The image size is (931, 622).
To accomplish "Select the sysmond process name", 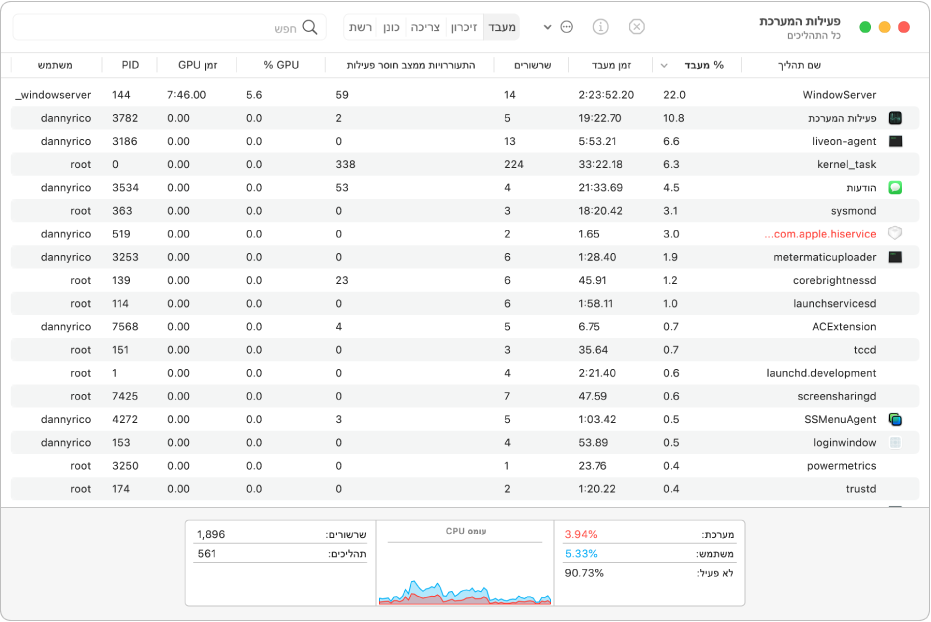I will [x=853, y=211].
